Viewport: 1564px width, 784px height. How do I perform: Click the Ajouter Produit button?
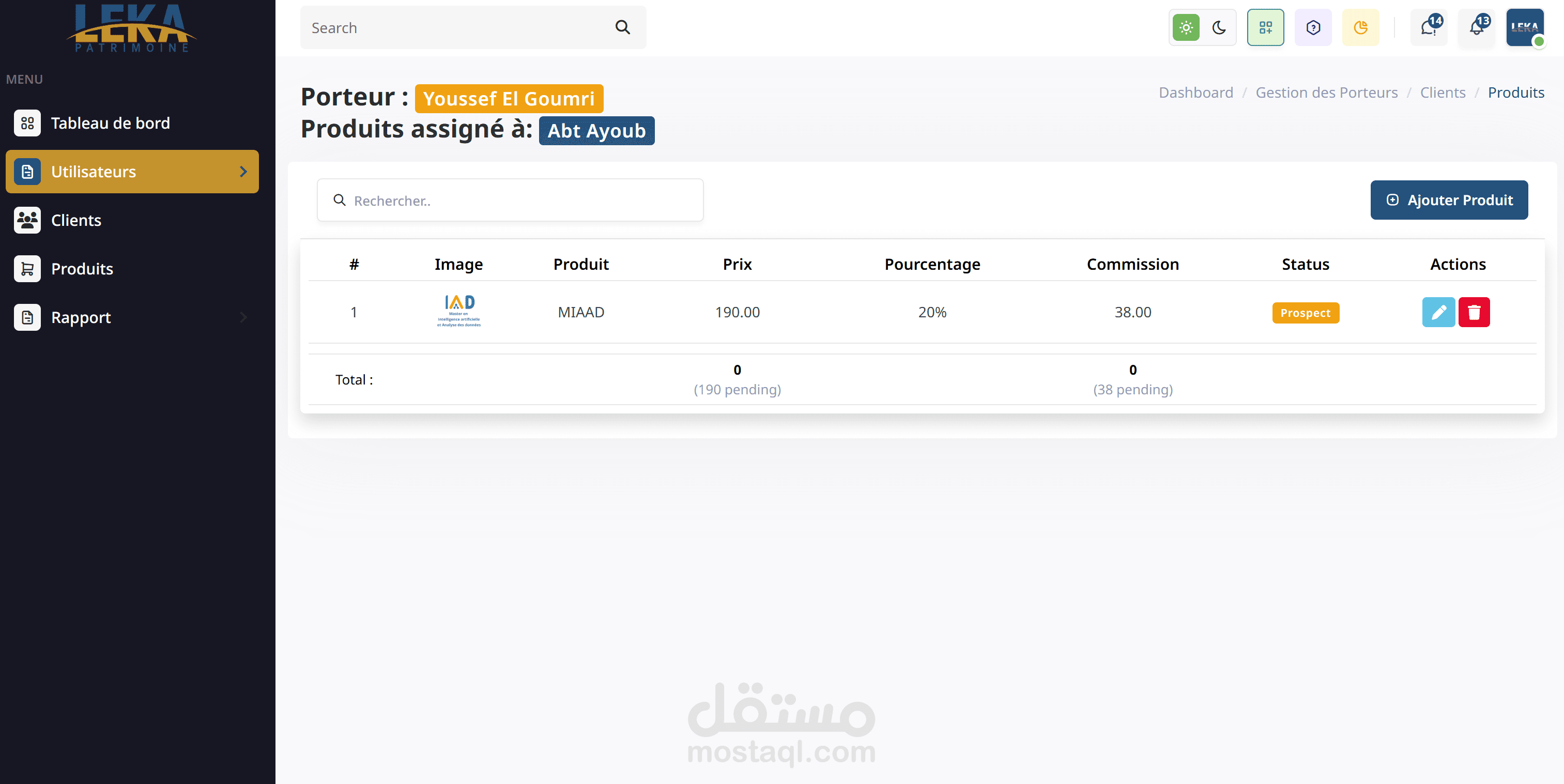1449,200
